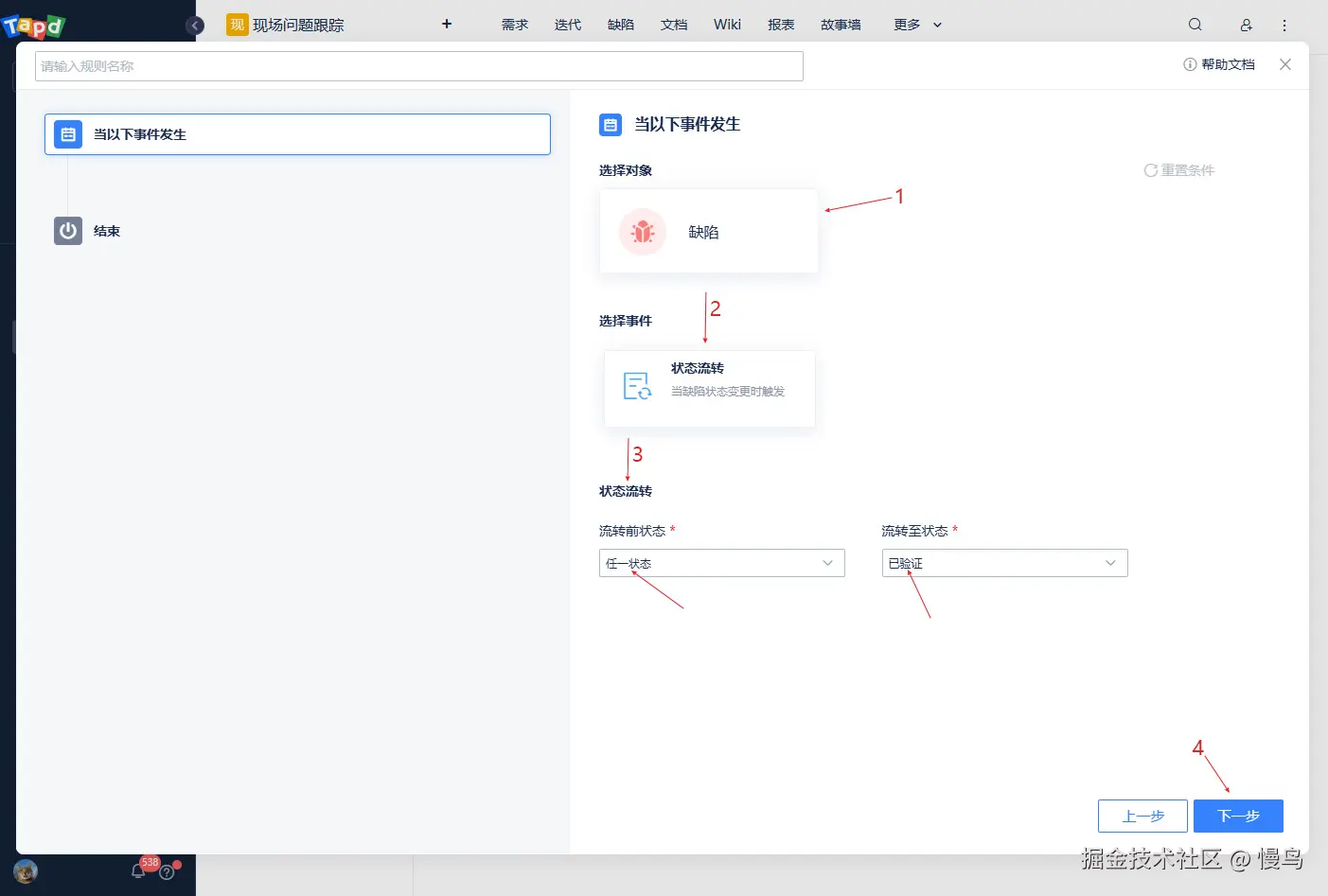Click the help document info icon
This screenshot has width=1328, height=896.
[1190, 64]
